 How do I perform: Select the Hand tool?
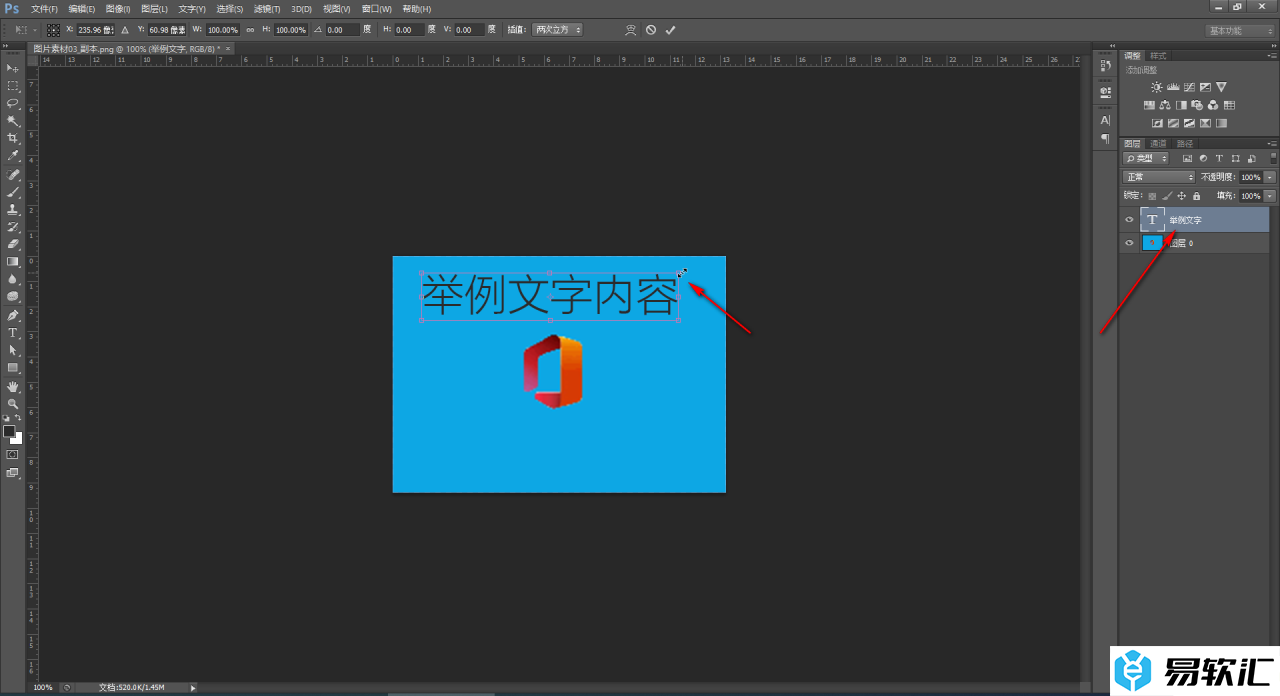pos(13,386)
